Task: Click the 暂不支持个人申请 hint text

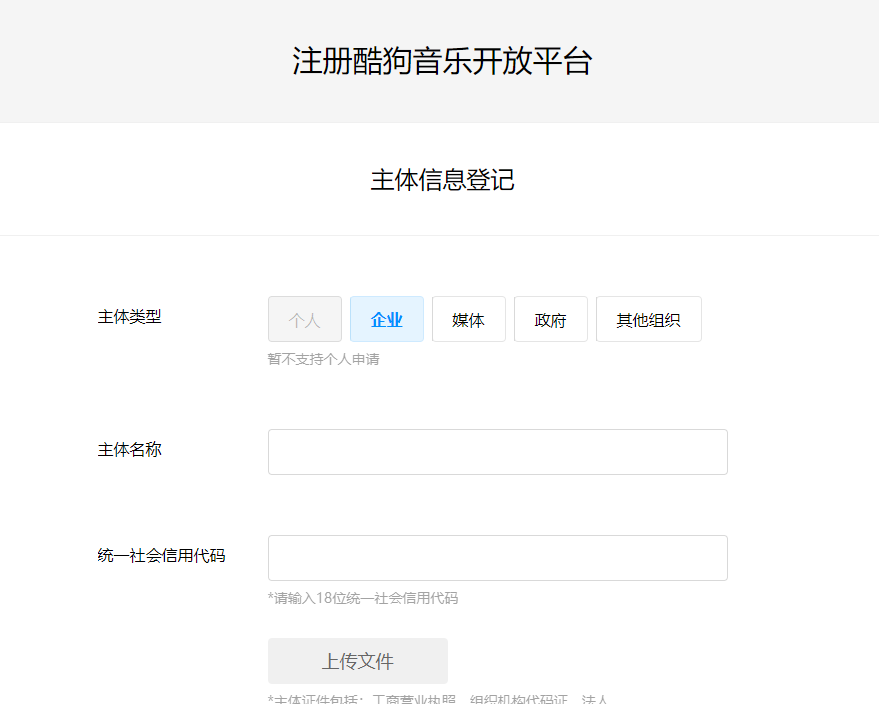Action: click(323, 359)
